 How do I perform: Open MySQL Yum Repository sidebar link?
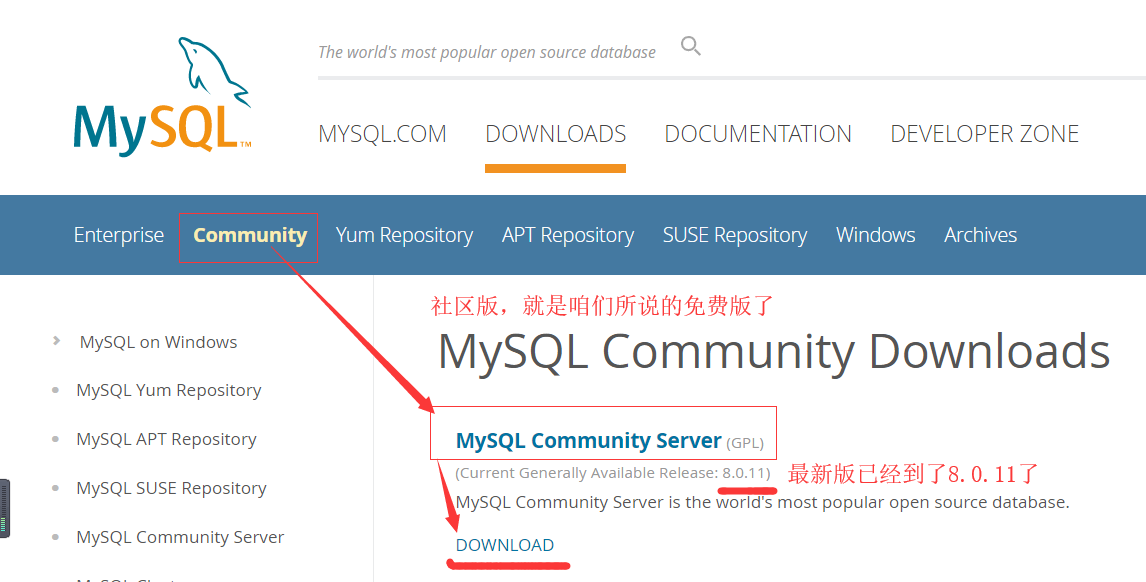(168, 390)
